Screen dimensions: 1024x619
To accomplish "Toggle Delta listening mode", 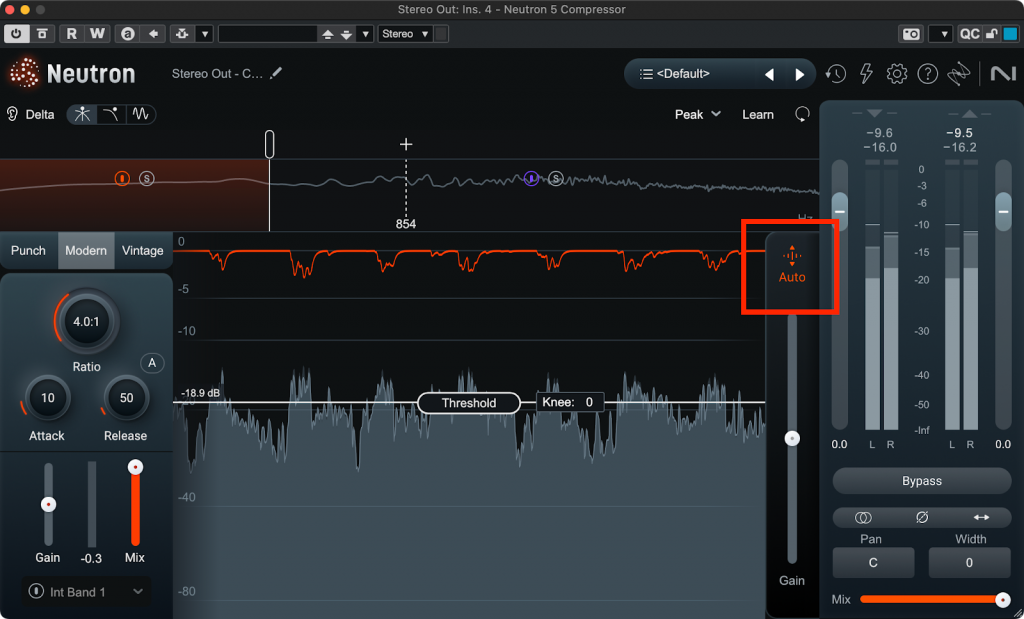I will click(x=30, y=114).
